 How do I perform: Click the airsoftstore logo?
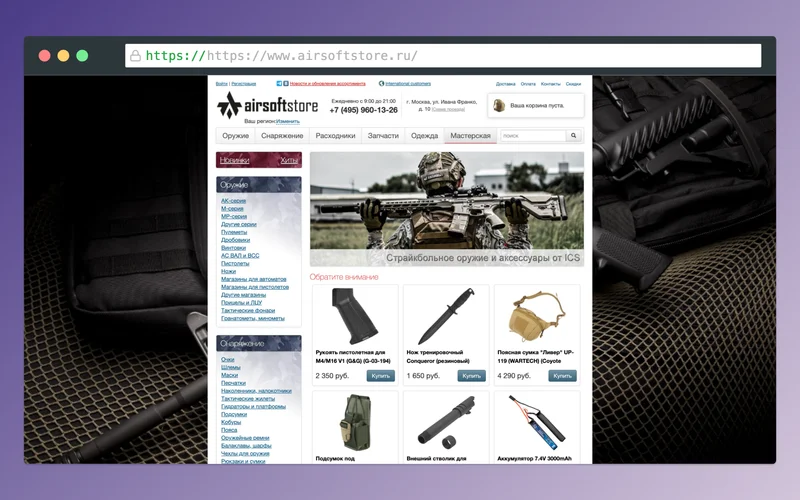pyautogui.click(x=267, y=106)
